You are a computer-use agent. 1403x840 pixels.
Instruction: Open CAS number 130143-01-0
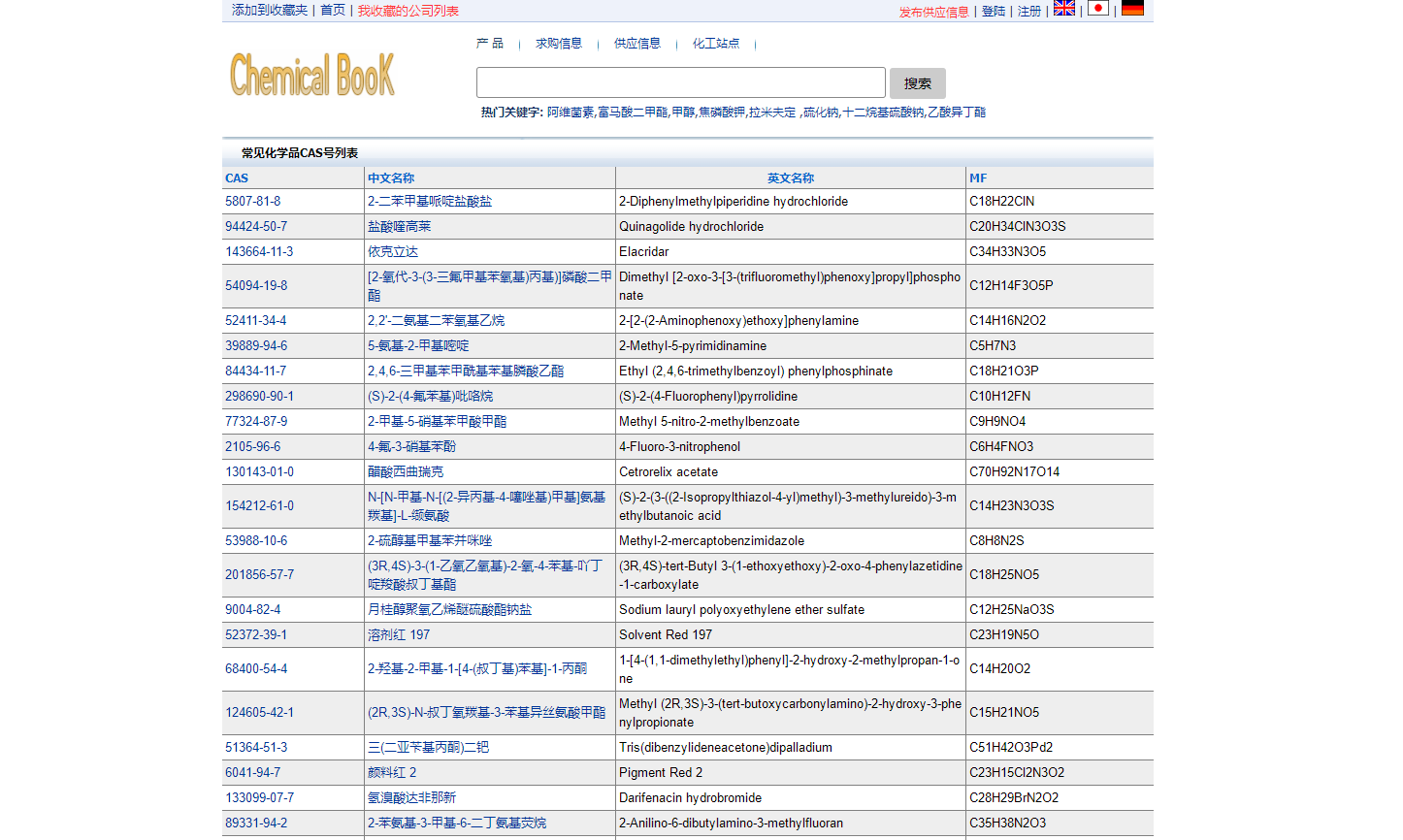coord(259,472)
